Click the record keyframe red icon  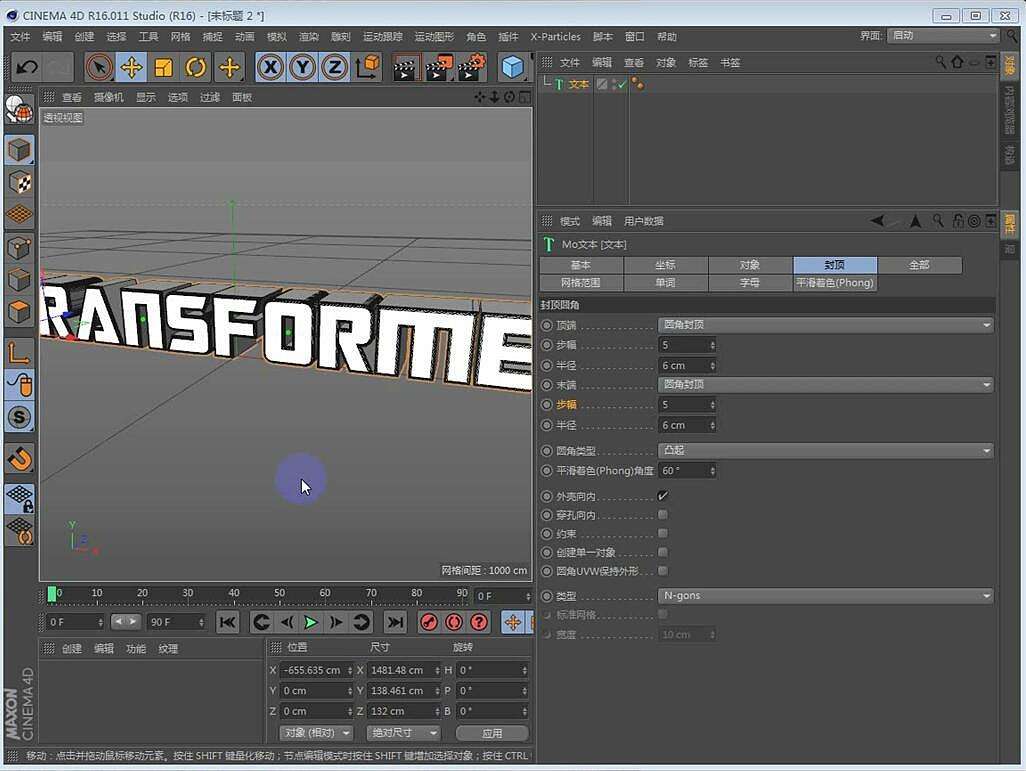pyautogui.click(x=429, y=622)
